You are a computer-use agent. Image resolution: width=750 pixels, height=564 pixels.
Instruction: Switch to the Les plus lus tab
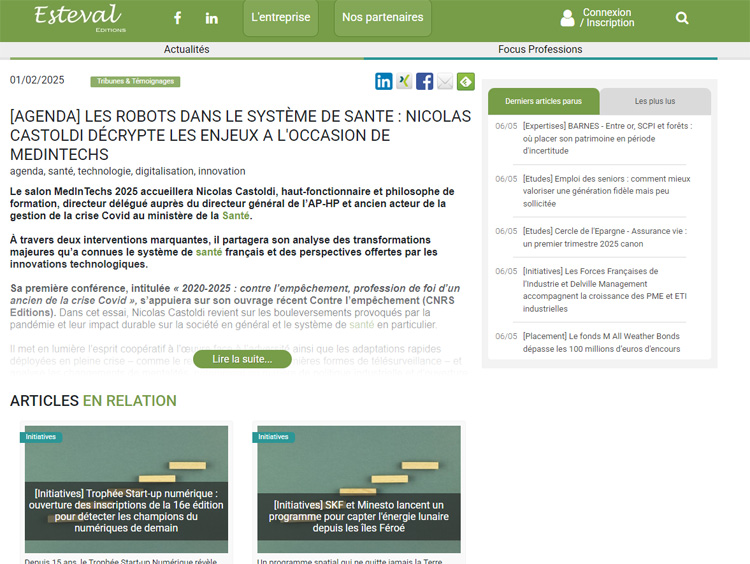click(655, 101)
